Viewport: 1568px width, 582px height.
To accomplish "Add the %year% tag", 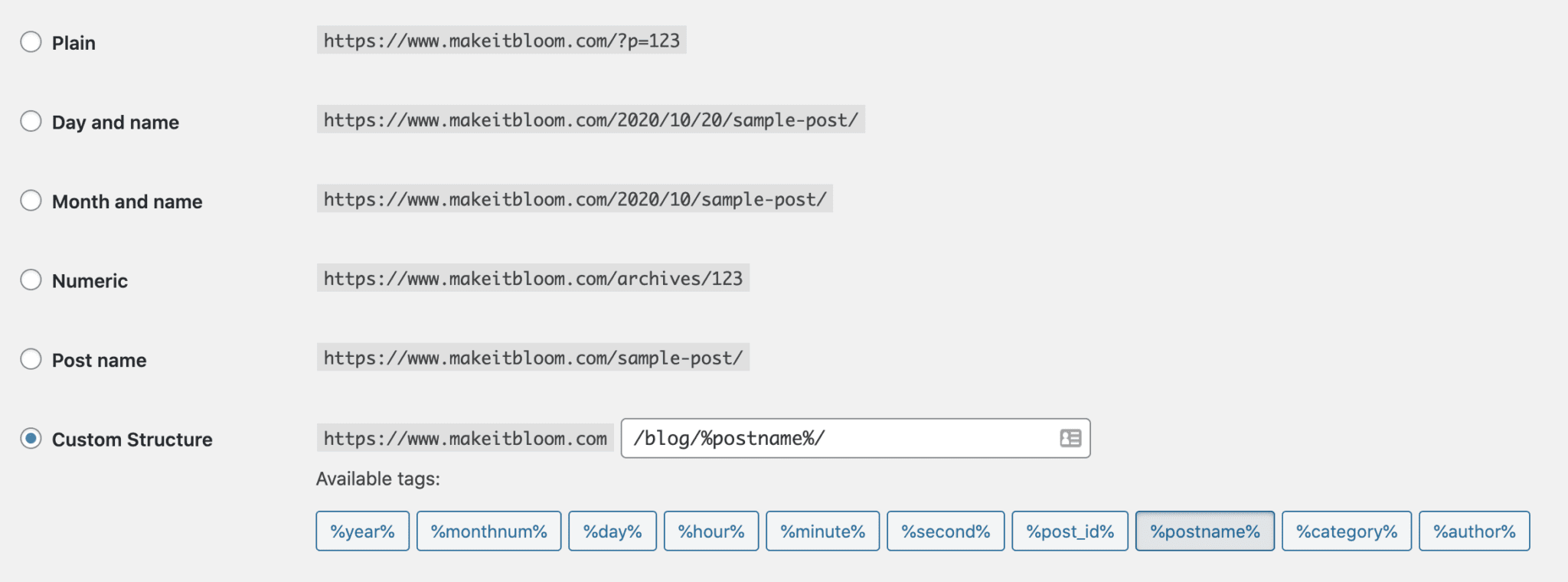I will point(362,531).
